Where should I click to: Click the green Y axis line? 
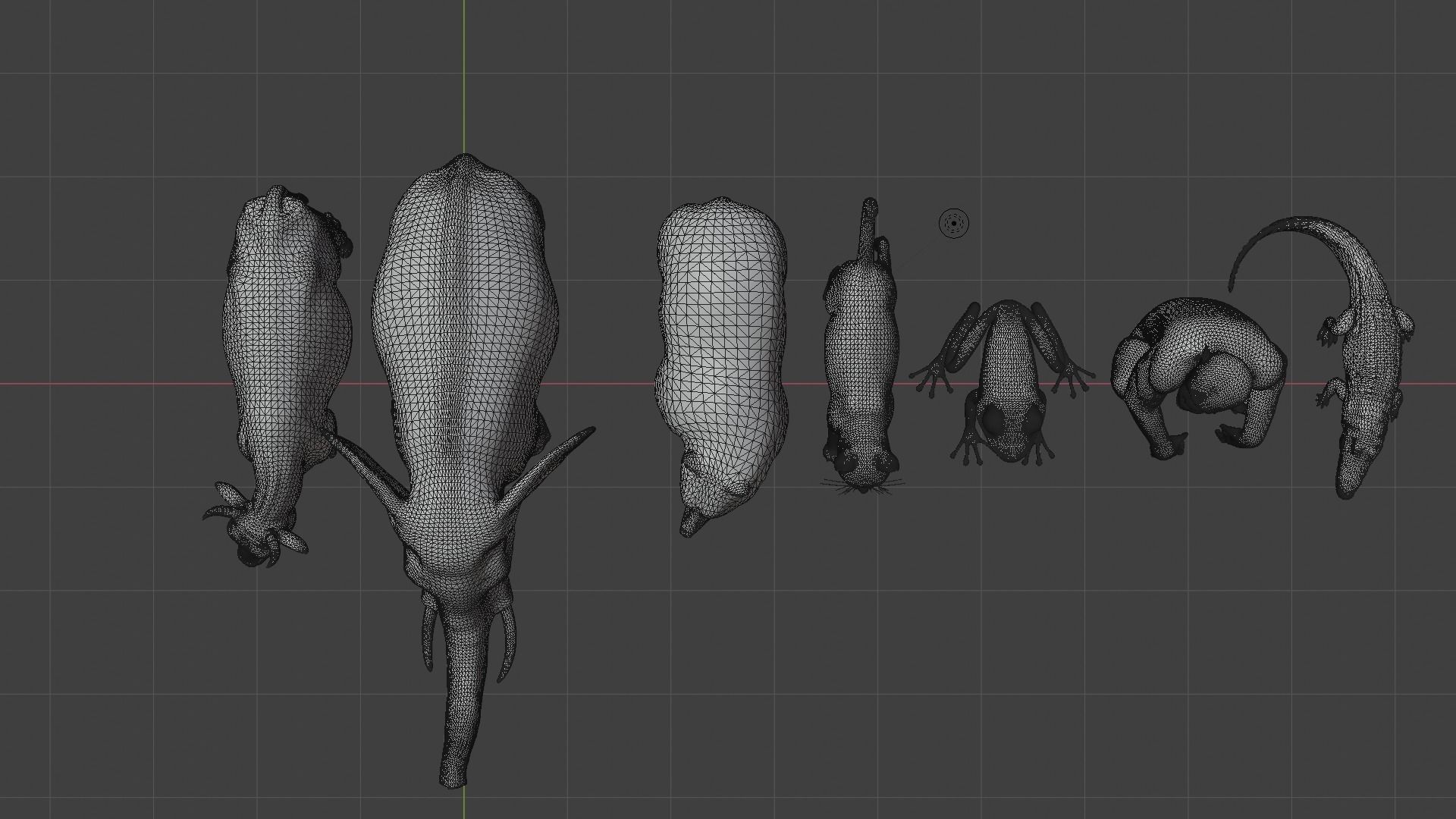coord(465,76)
